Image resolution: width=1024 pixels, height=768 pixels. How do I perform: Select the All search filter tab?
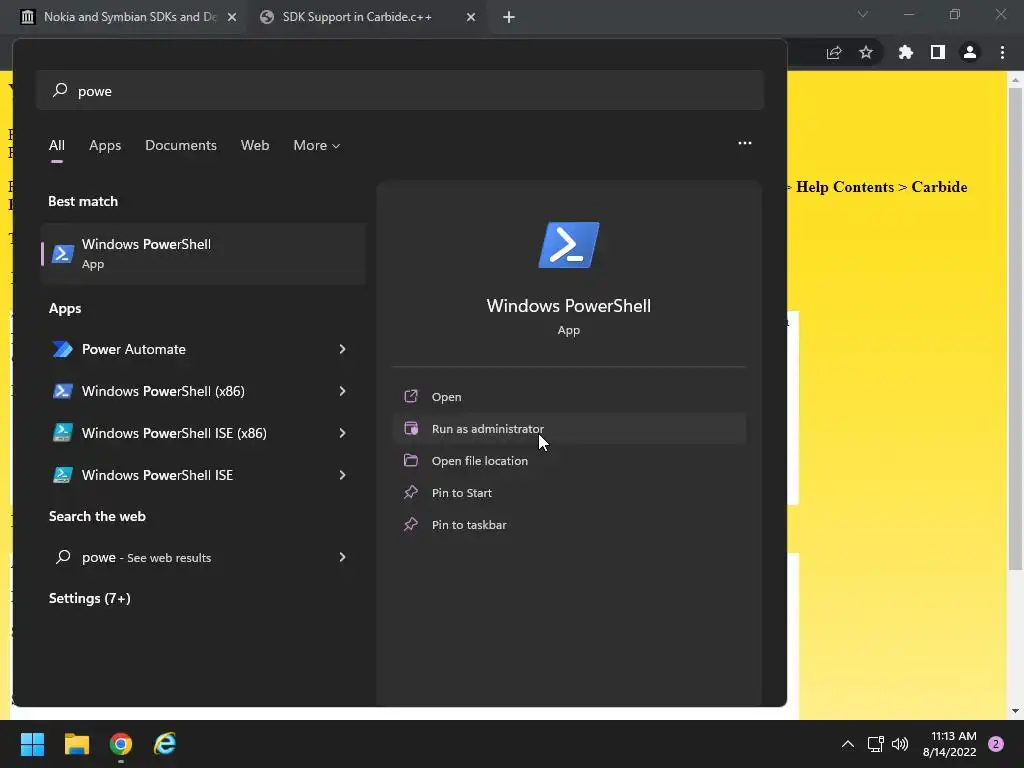(x=57, y=145)
